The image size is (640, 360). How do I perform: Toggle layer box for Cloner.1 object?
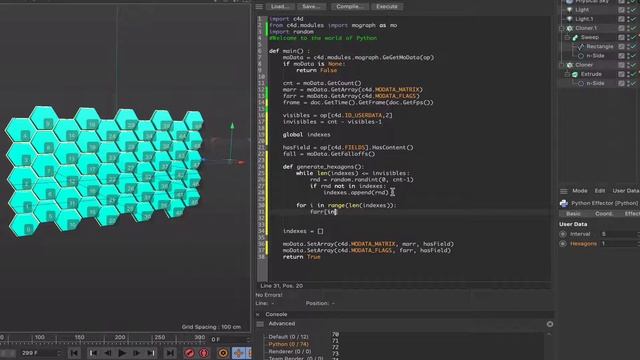tap(621, 28)
